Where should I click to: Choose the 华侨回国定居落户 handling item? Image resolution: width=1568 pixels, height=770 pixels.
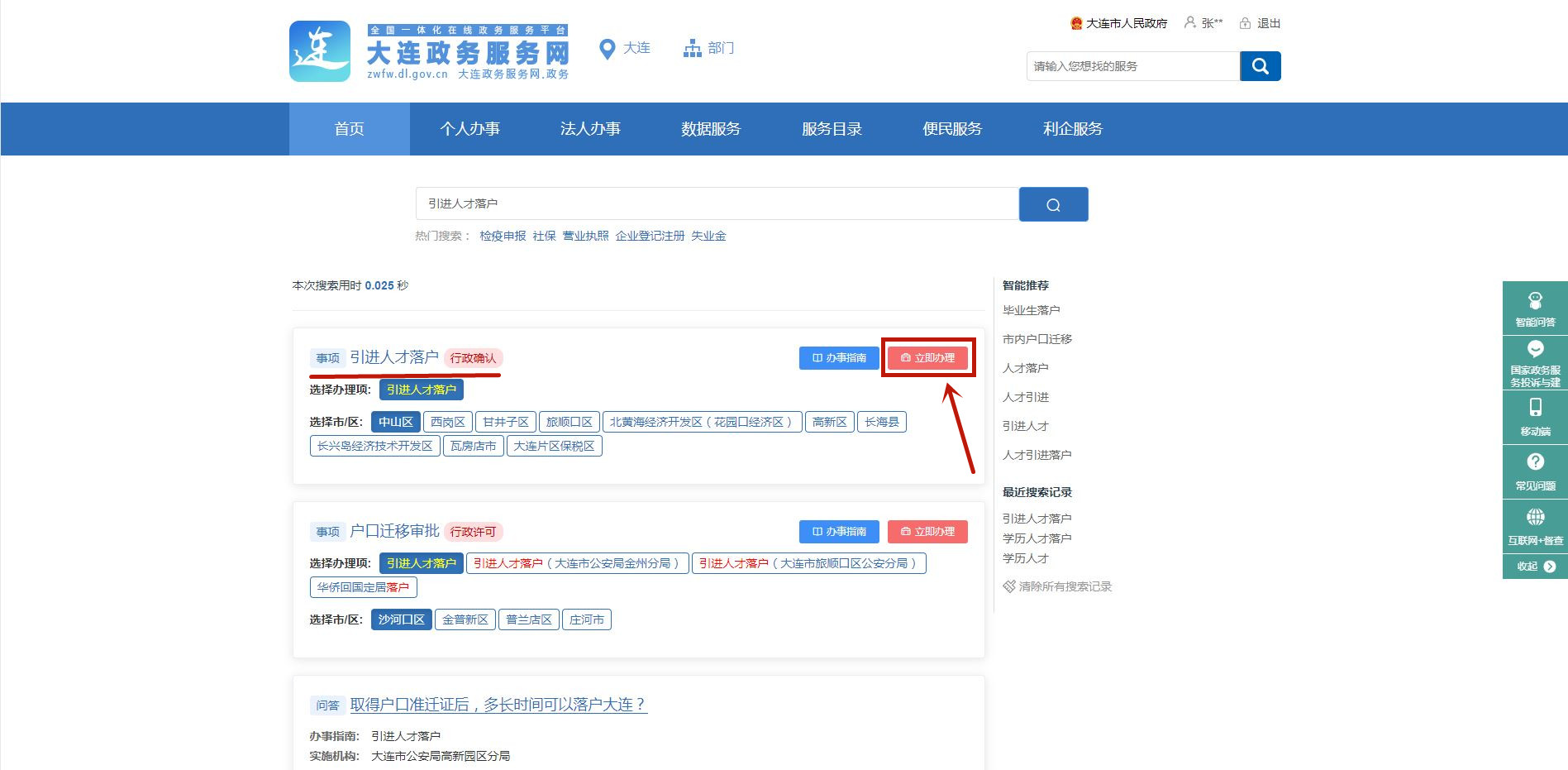[x=363, y=587]
